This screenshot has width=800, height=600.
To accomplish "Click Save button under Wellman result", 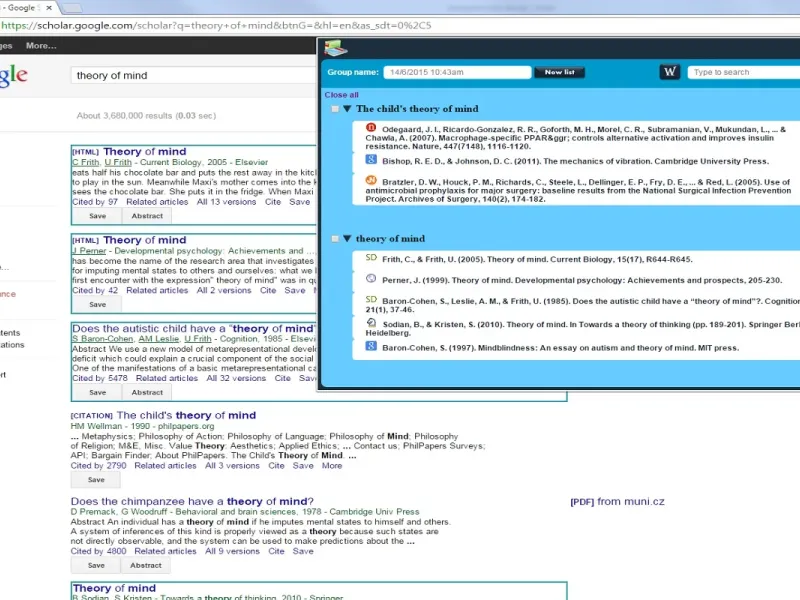I will 96,480.
